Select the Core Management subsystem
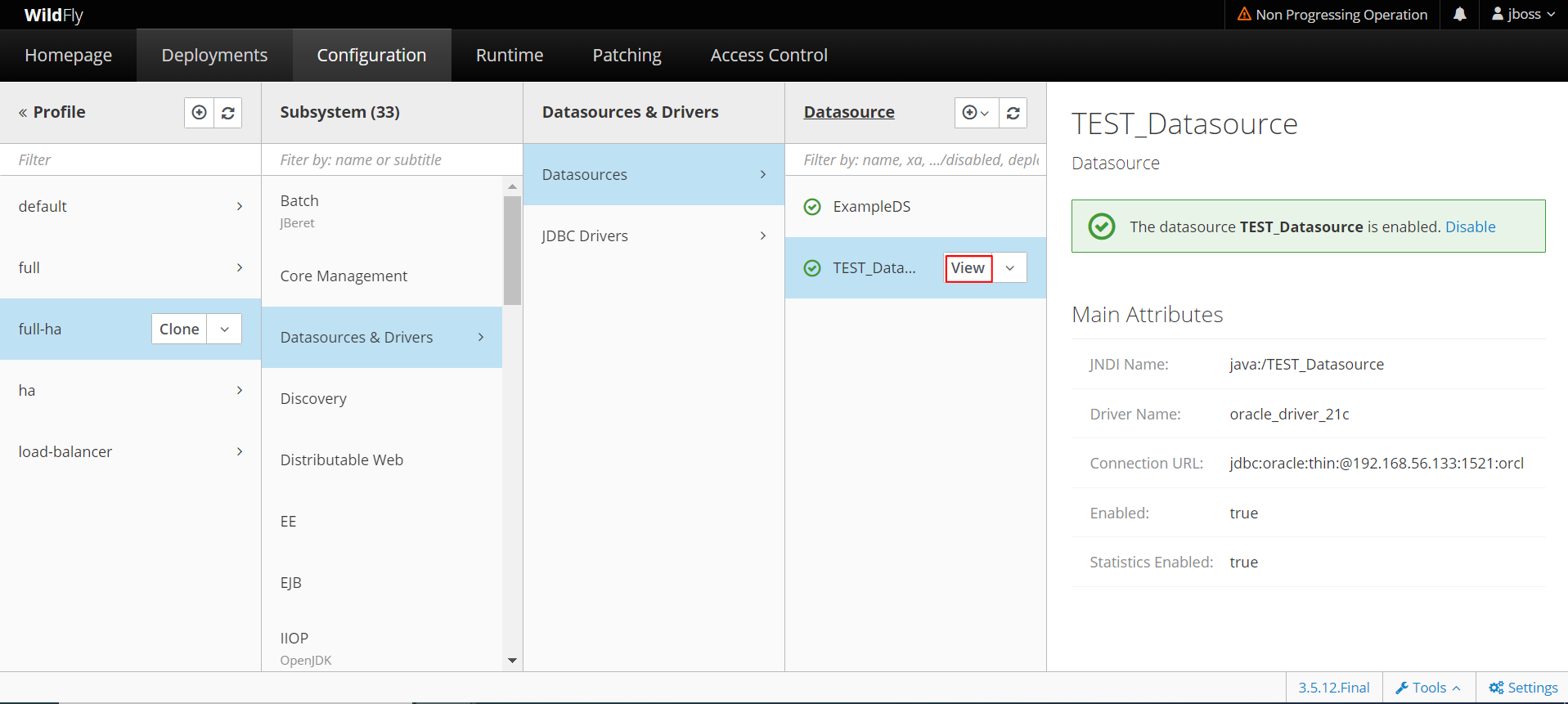 [381, 276]
